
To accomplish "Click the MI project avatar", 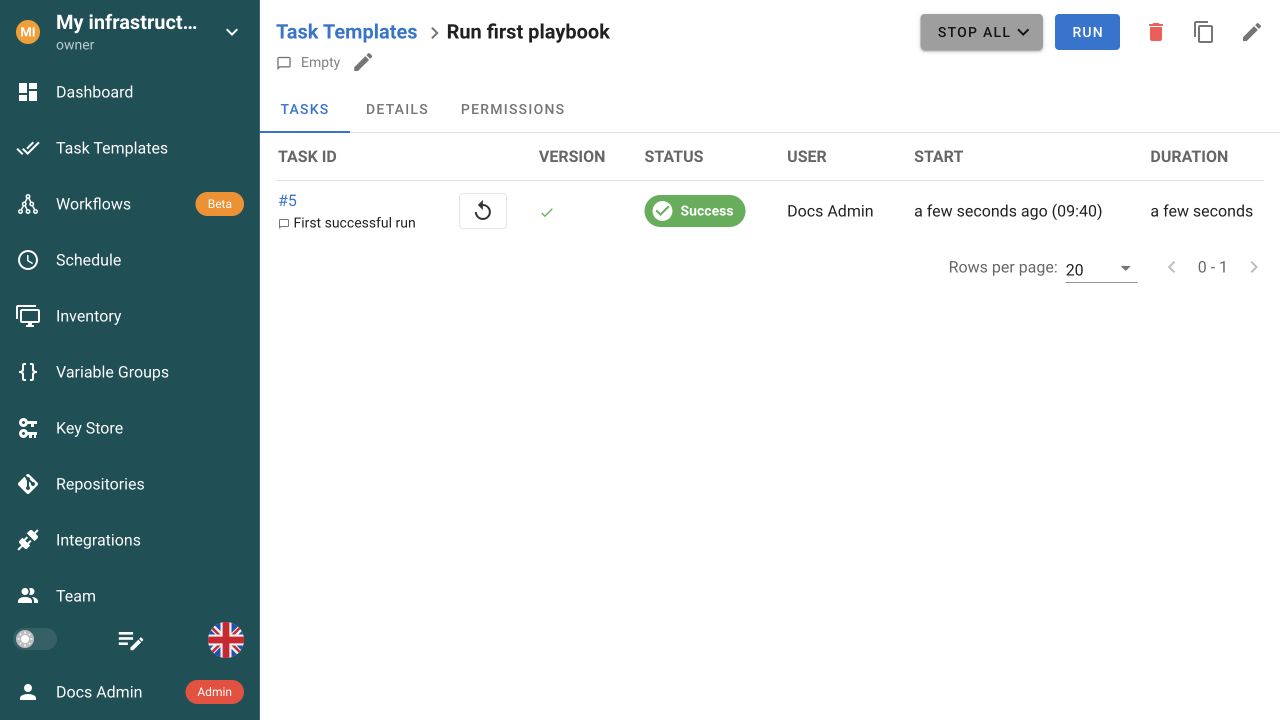I will (x=28, y=32).
